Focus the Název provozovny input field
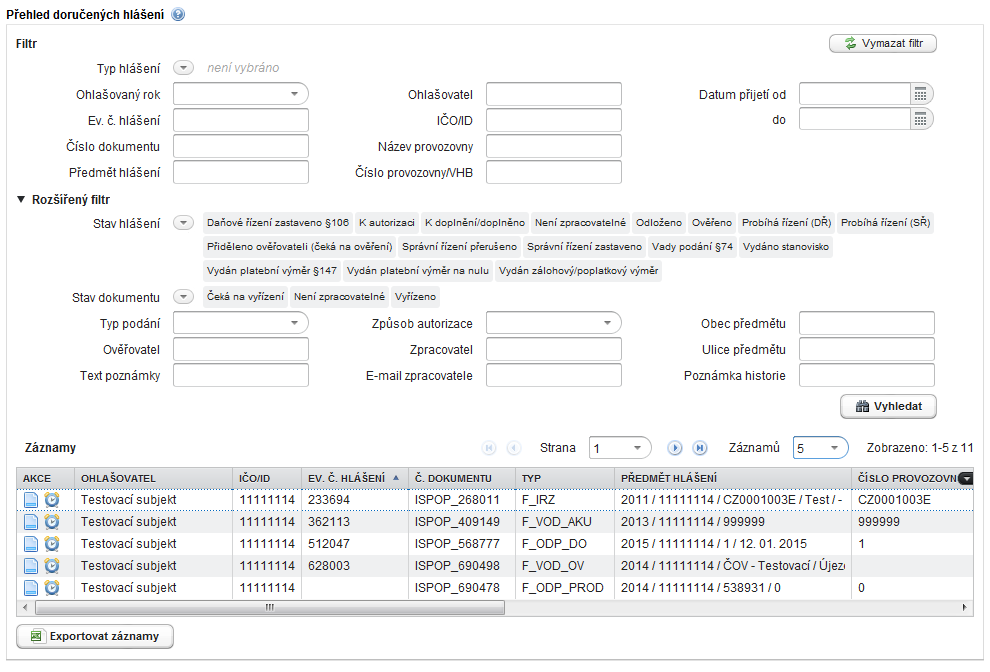 [x=553, y=146]
